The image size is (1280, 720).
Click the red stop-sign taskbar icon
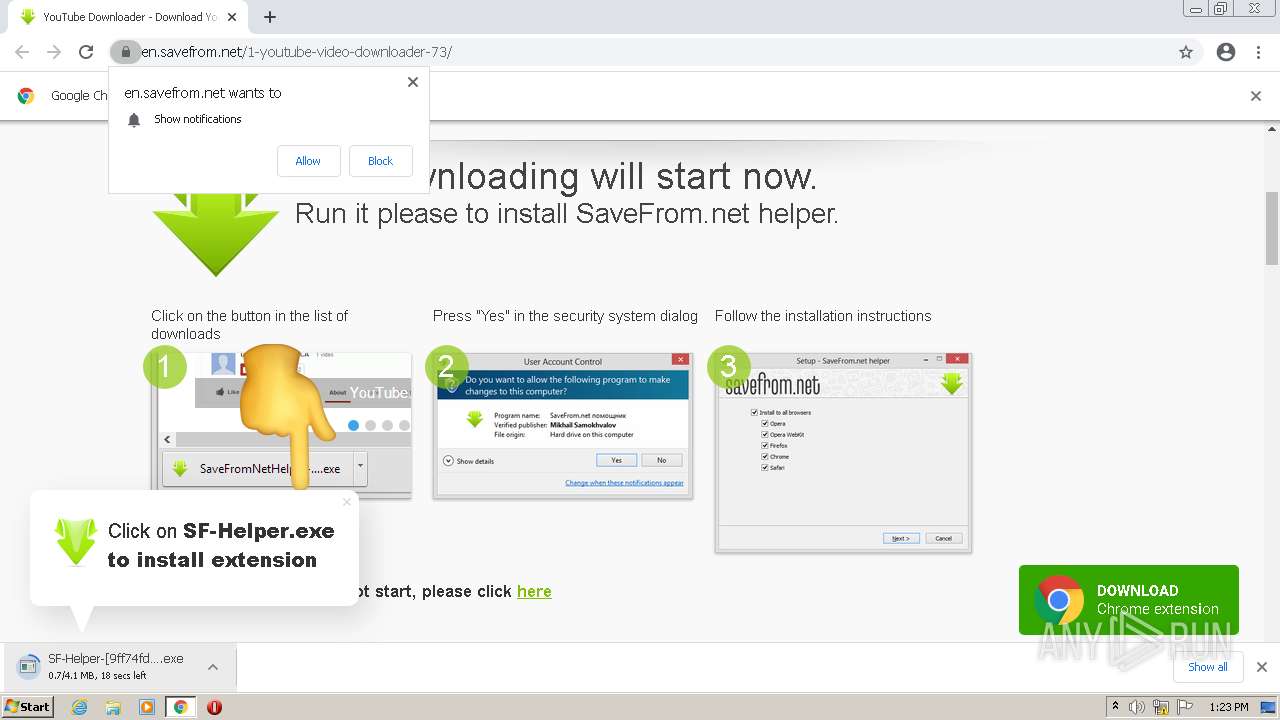pos(214,707)
